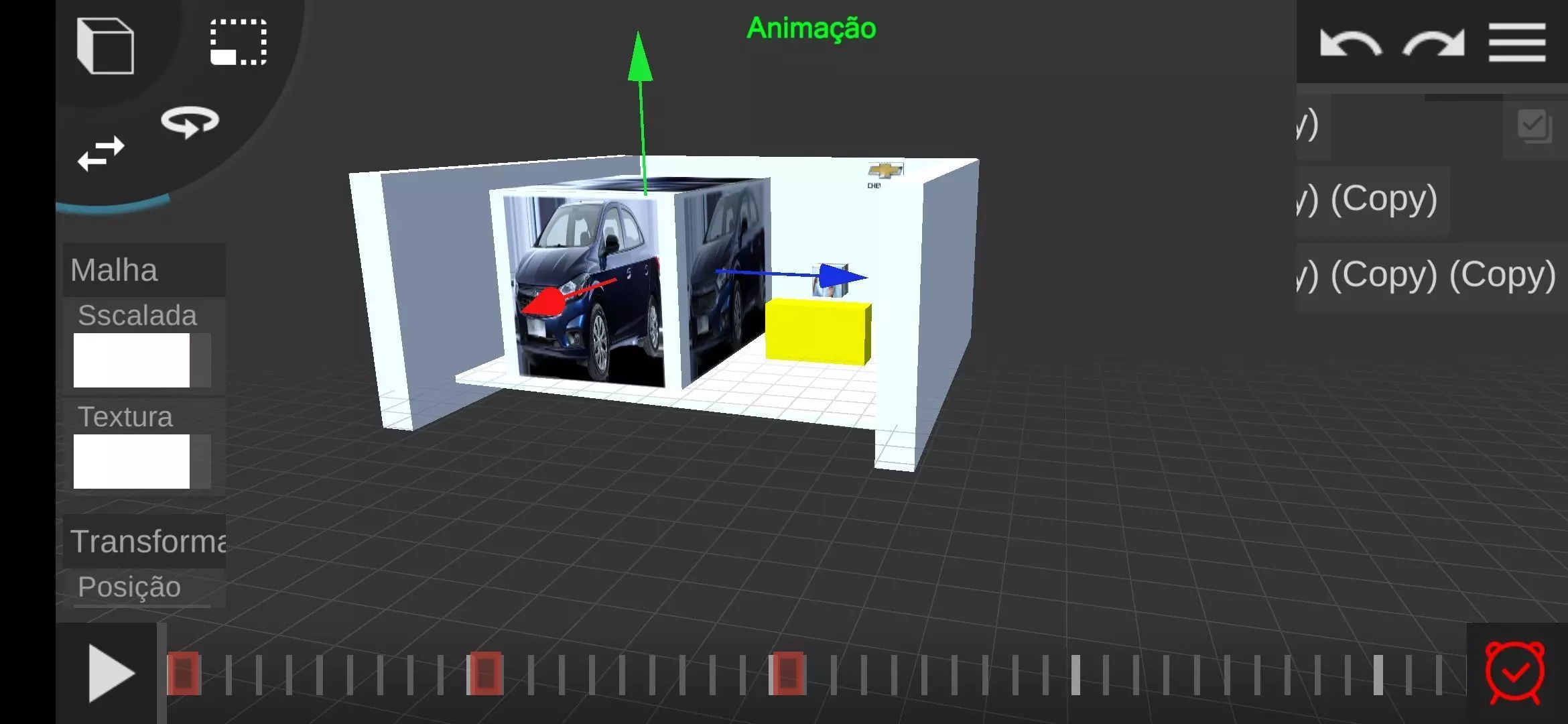Expand the Transforma section header
Screen dimensions: 1568x724
[x=144, y=541]
